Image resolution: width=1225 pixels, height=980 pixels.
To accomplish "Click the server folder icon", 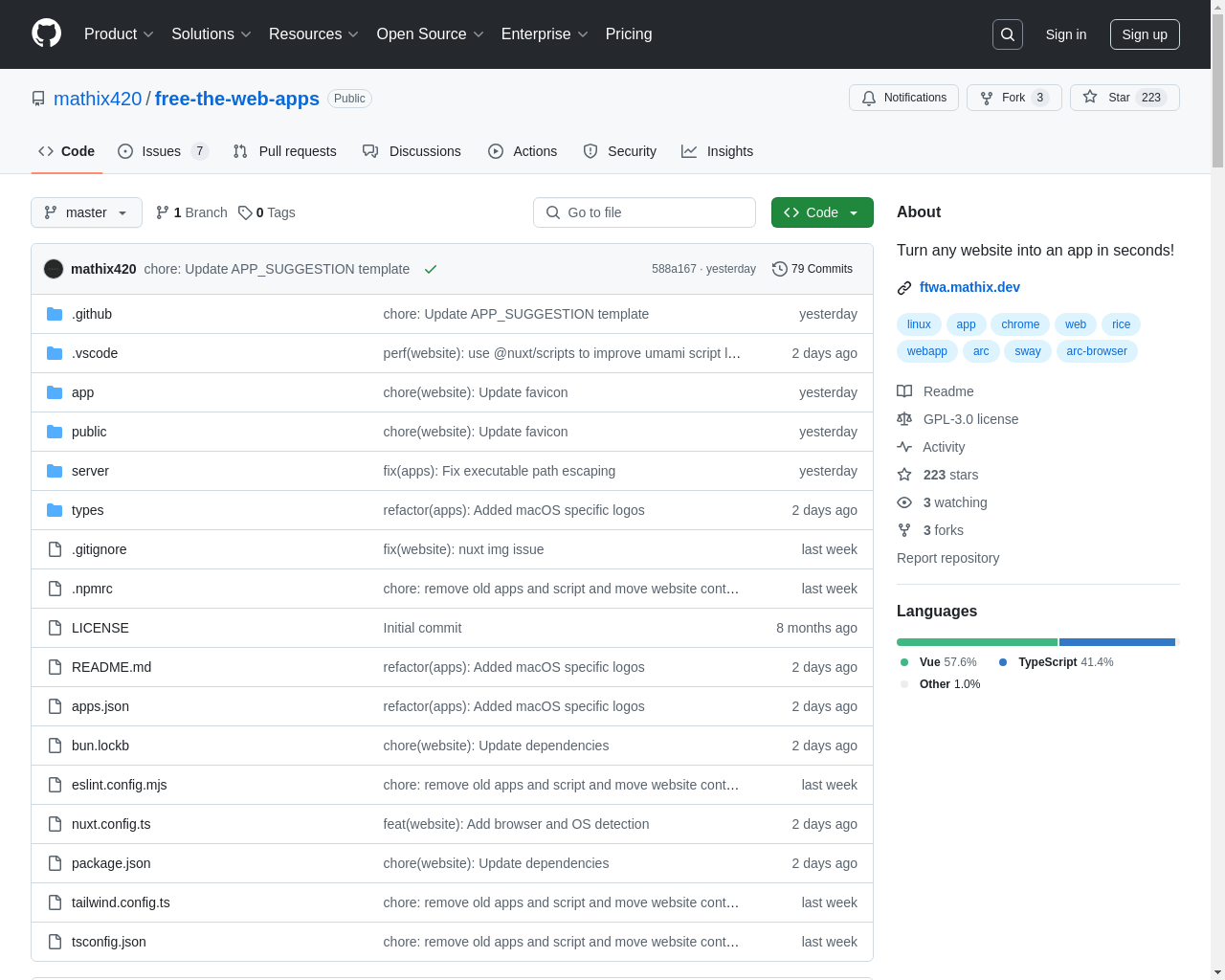I will [x=55, y=471].
